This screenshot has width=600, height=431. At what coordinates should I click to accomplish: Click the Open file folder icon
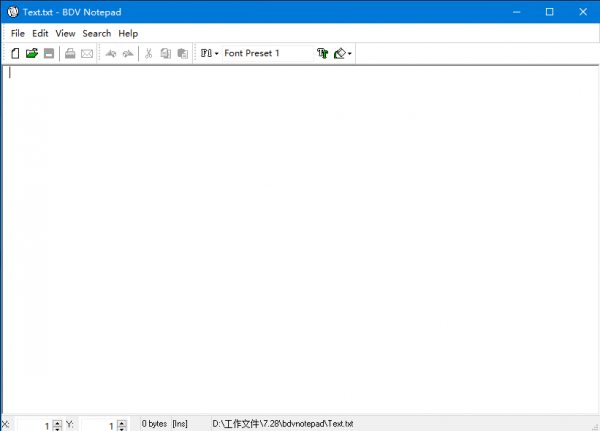[x=32, y=53]
